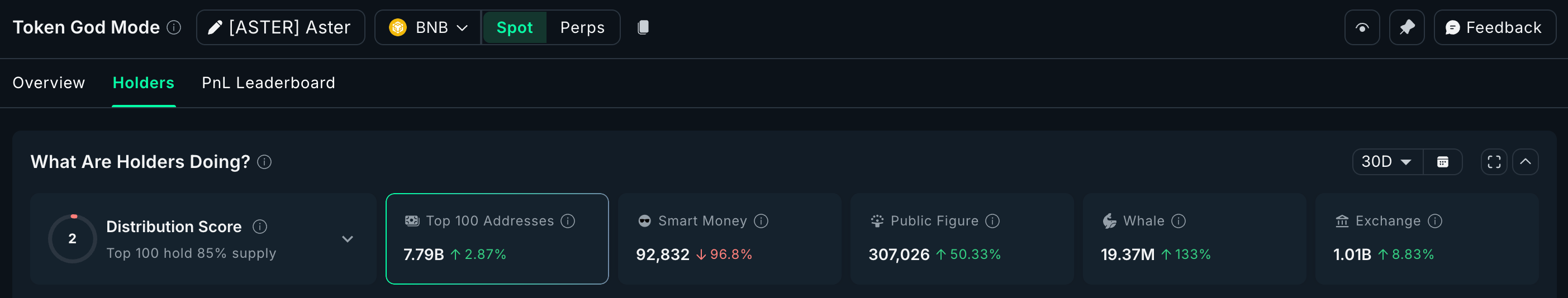Click the pin icon button

click(x=1406, y=27)
